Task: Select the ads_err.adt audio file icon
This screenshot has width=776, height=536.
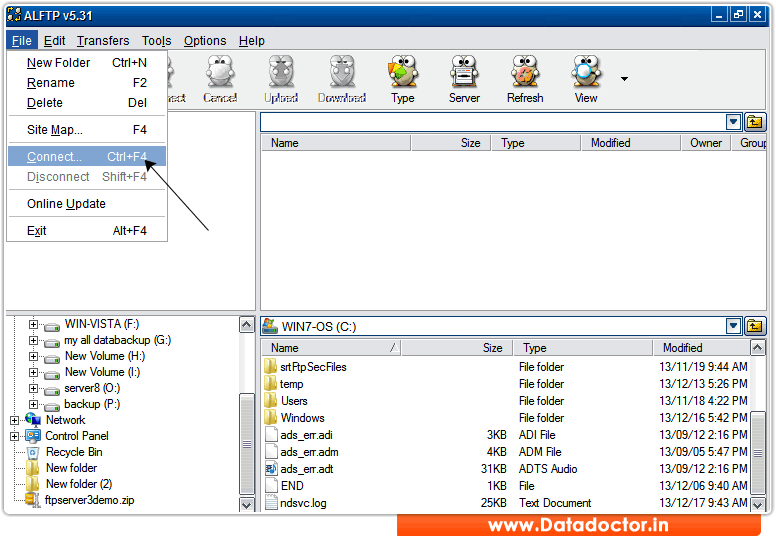Action: pyautogui.click(x=271, y=468)
